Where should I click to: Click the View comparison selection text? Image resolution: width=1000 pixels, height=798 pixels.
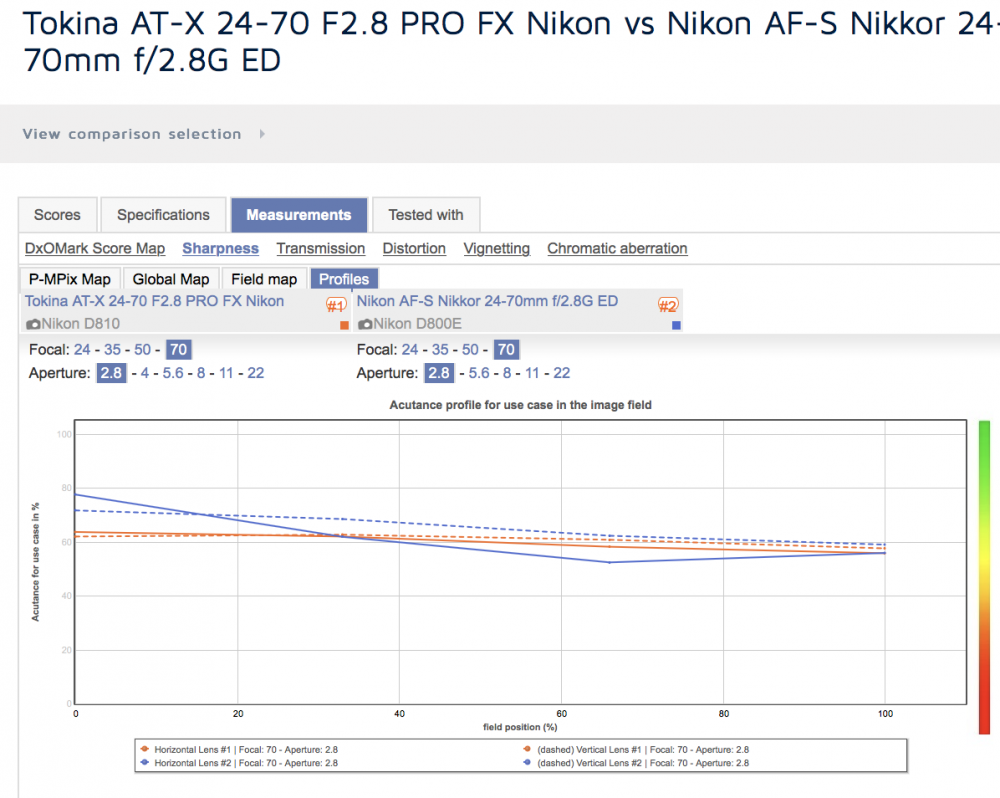[132, 134]
